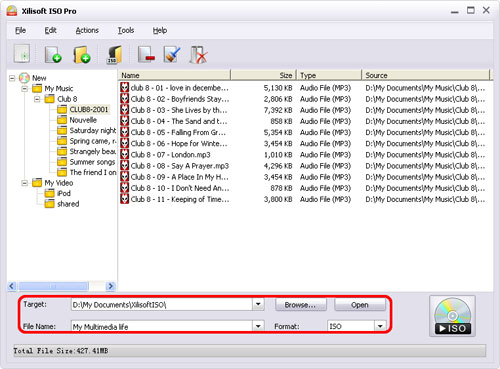Collapse the My Video tree node
Screen dimensions: 500x369
25,183
